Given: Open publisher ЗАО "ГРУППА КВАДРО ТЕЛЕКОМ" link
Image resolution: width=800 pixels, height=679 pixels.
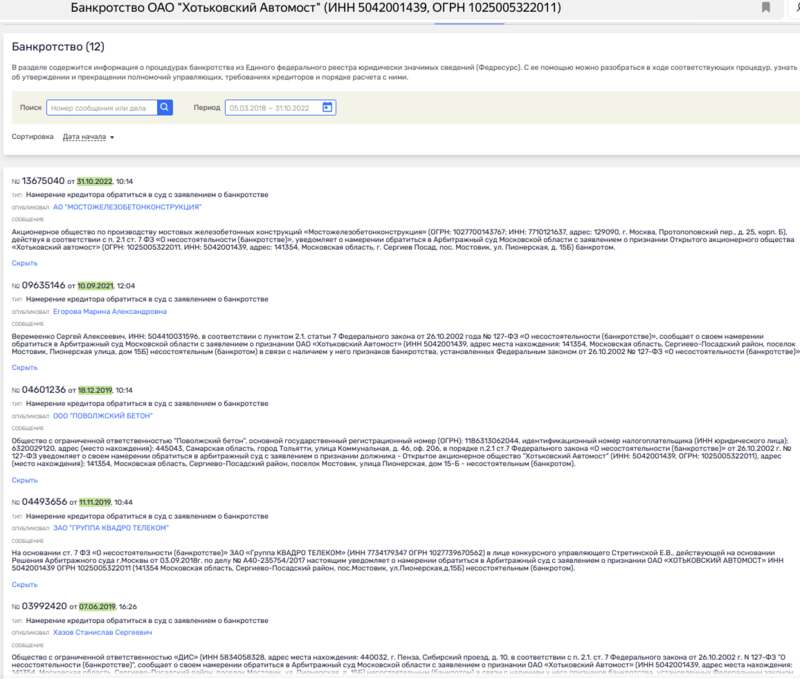Looking at the screenshot, I should 111,528.
